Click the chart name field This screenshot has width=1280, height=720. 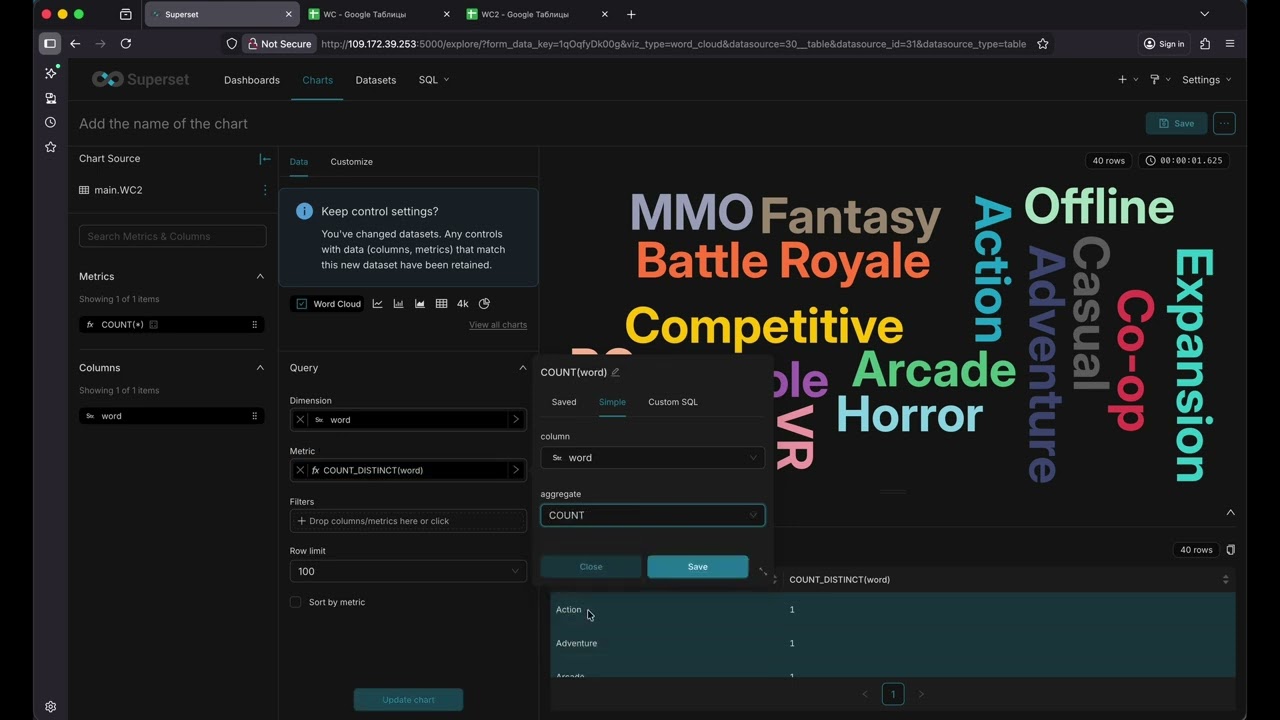click(x=164, y=124)
